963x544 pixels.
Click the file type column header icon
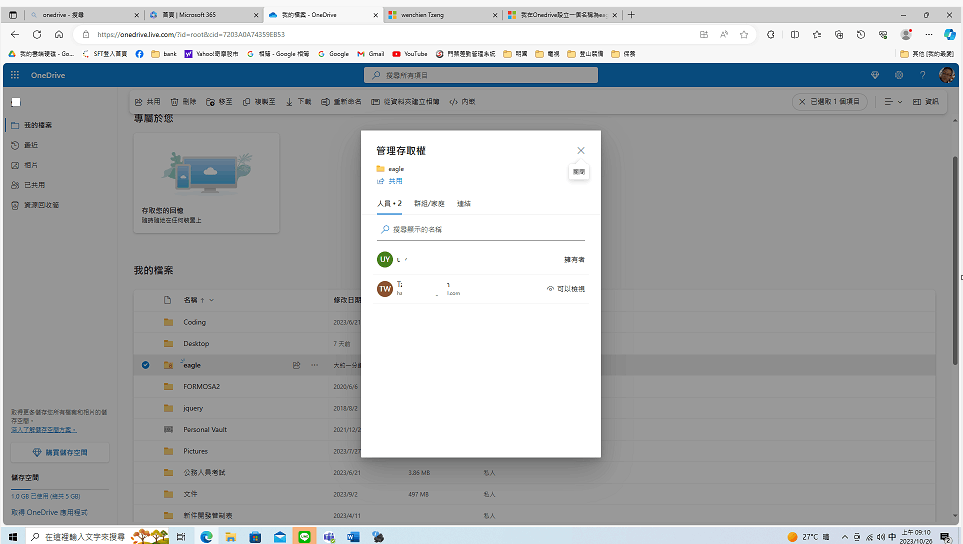tap(168, 300)
